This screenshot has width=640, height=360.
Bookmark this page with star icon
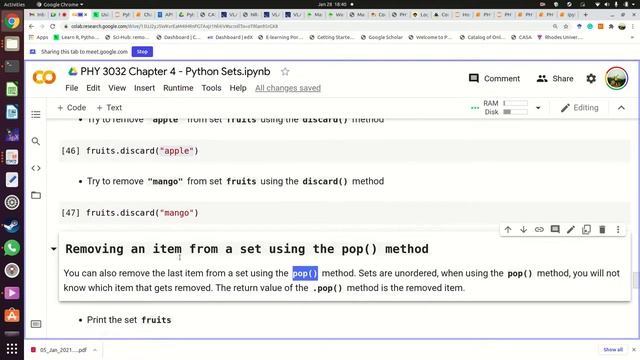[566, 26]
